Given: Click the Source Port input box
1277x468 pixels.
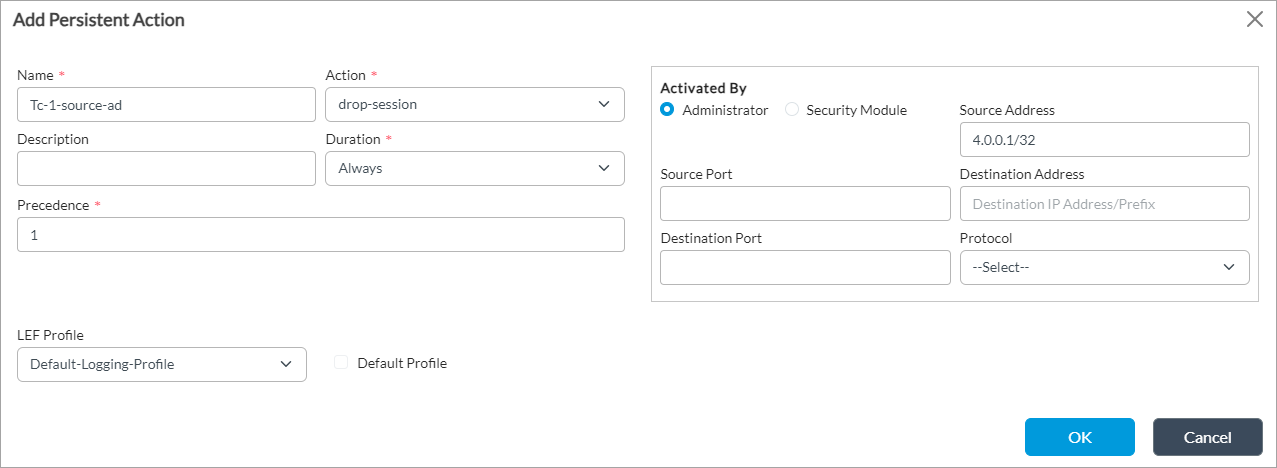Looking at the screenshot, I should point(805,203).
